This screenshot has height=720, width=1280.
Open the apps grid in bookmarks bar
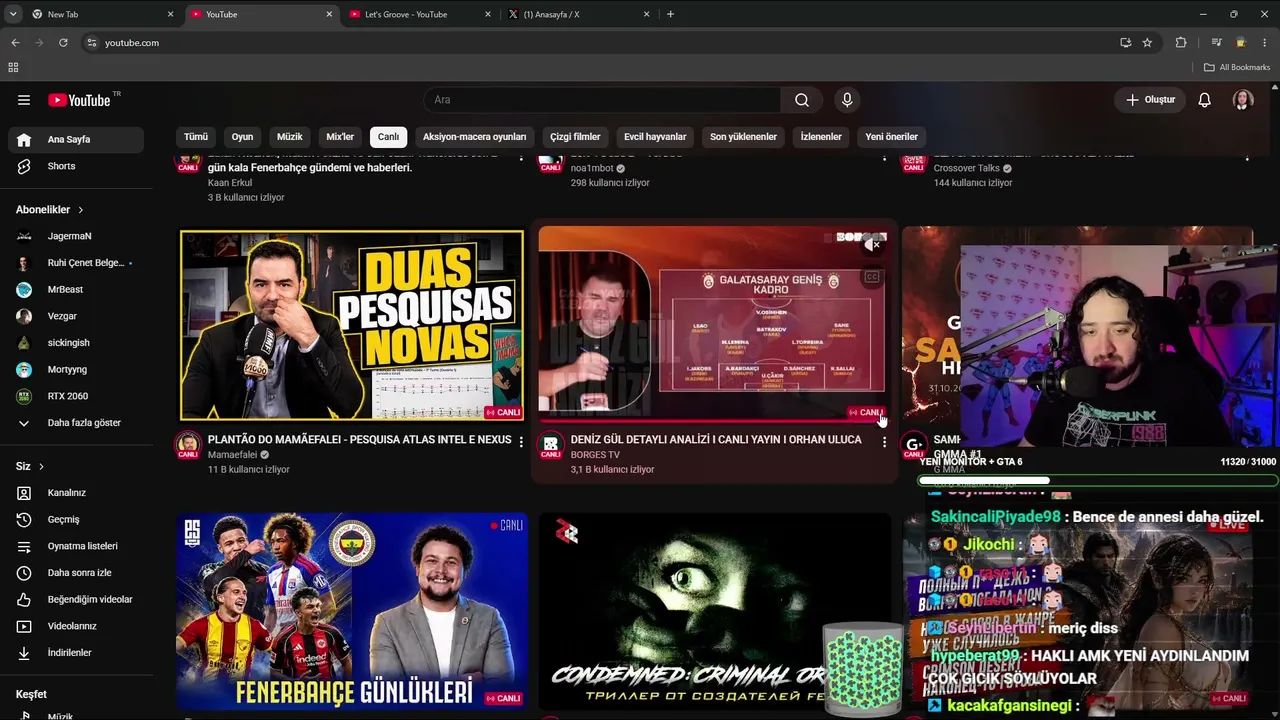pyautogui.click(x=13, y=67)
